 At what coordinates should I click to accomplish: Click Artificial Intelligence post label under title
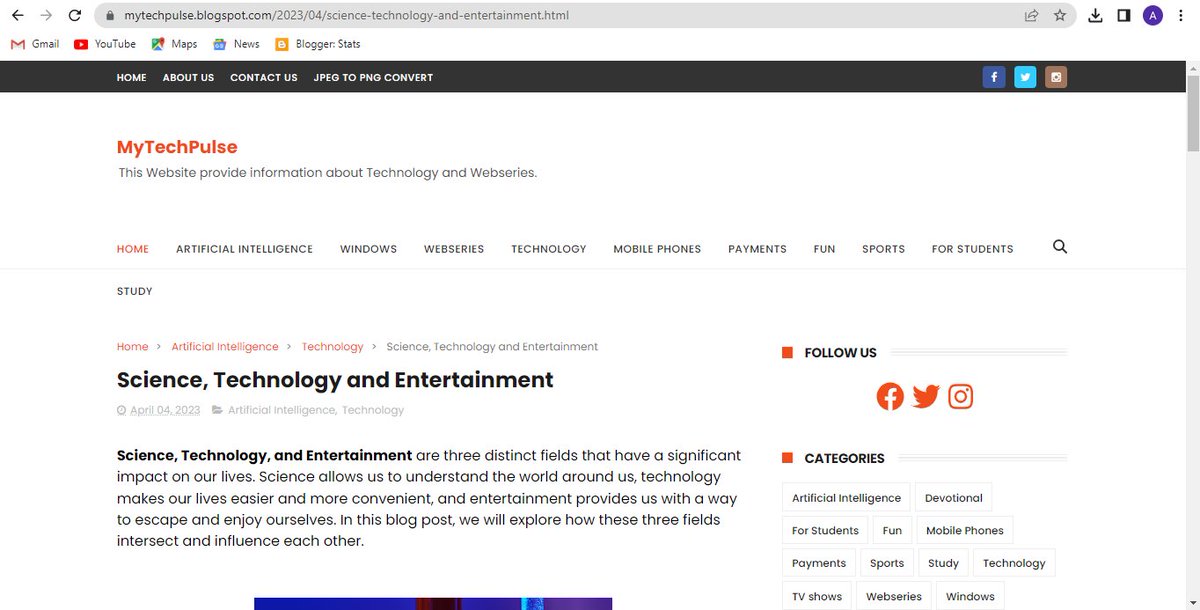click(282, 410)
